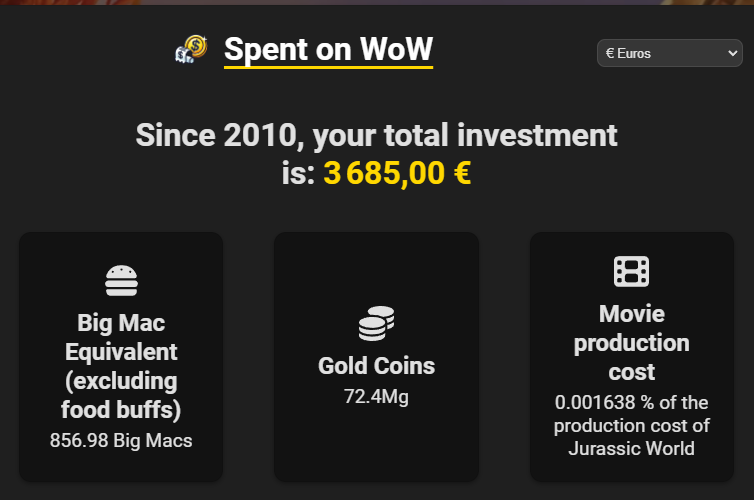Click the dropdown chevron arrow on currency selector

pos(732,53)
